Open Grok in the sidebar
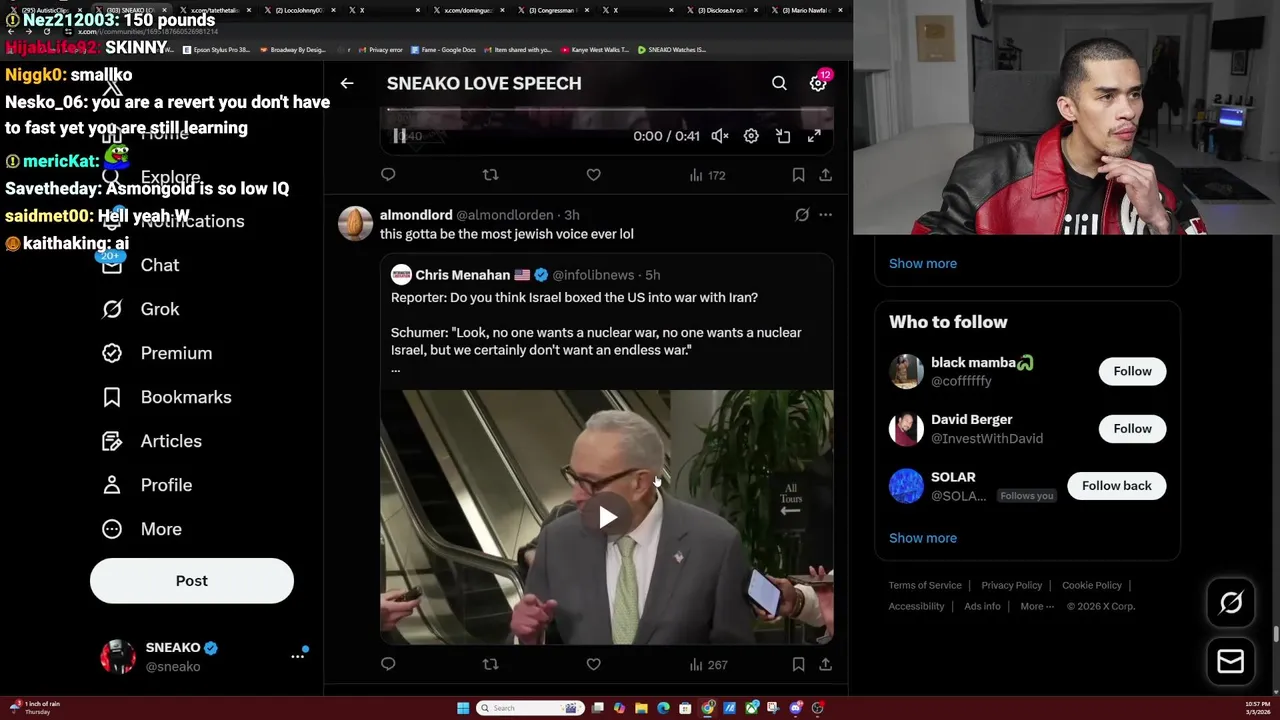This screenshot has height=720, width=1280. tap(141, 309)
